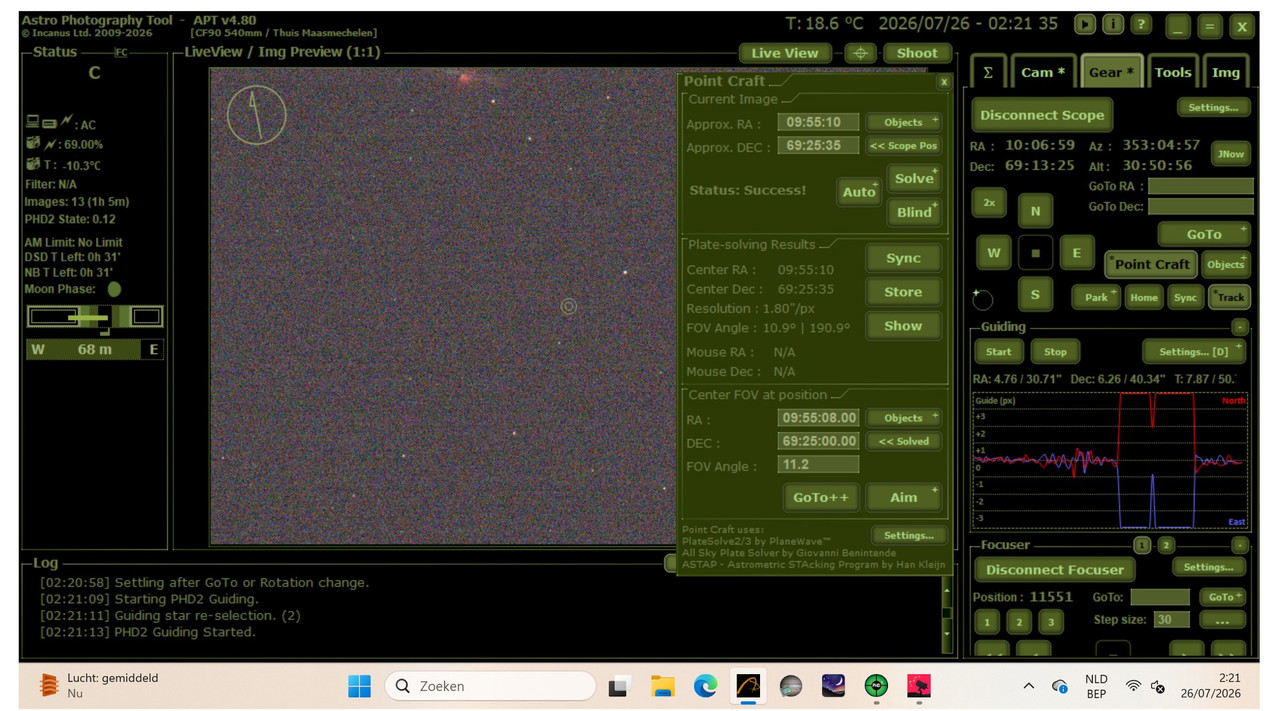1279x711 pixels.
Task: Click focuser preset button 3
Action: click(x=1050, y=622)
